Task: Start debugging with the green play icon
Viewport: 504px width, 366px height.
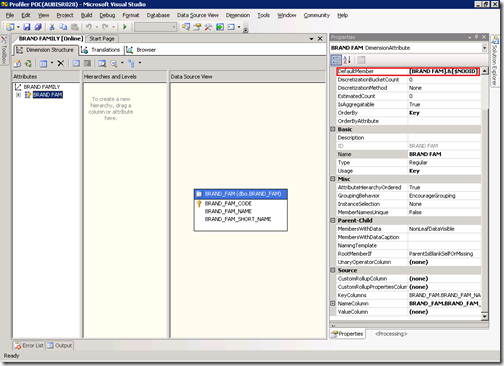Action: point(125,27)
